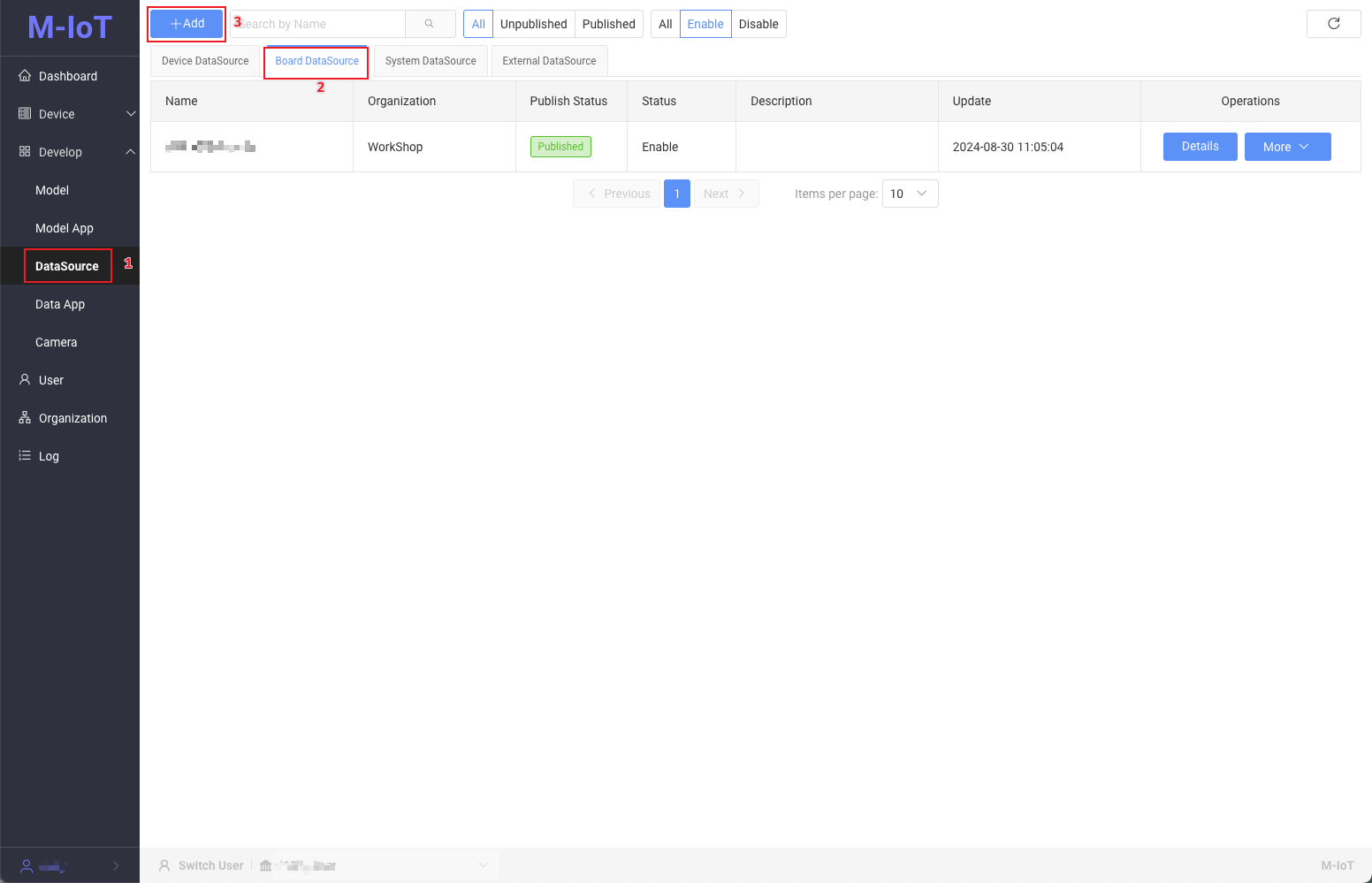
Task: Click the search magnifier icon
Action: click(429, 24)
